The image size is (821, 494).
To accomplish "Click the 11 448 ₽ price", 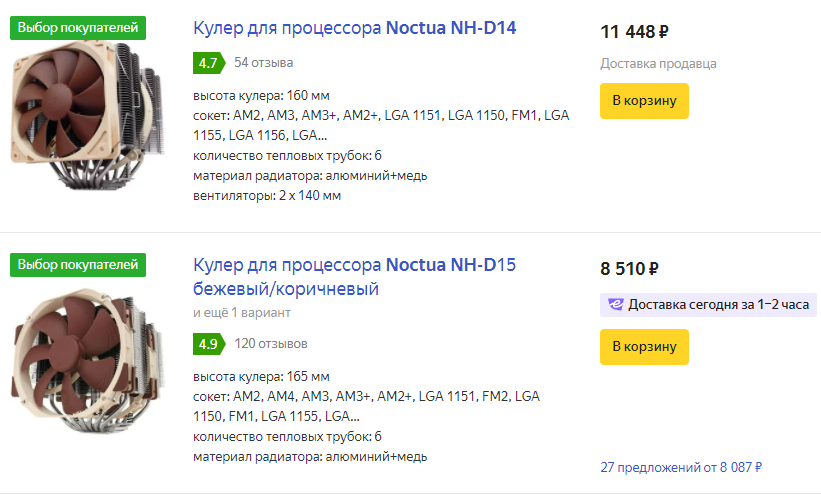I will click(x=634, y=32).
